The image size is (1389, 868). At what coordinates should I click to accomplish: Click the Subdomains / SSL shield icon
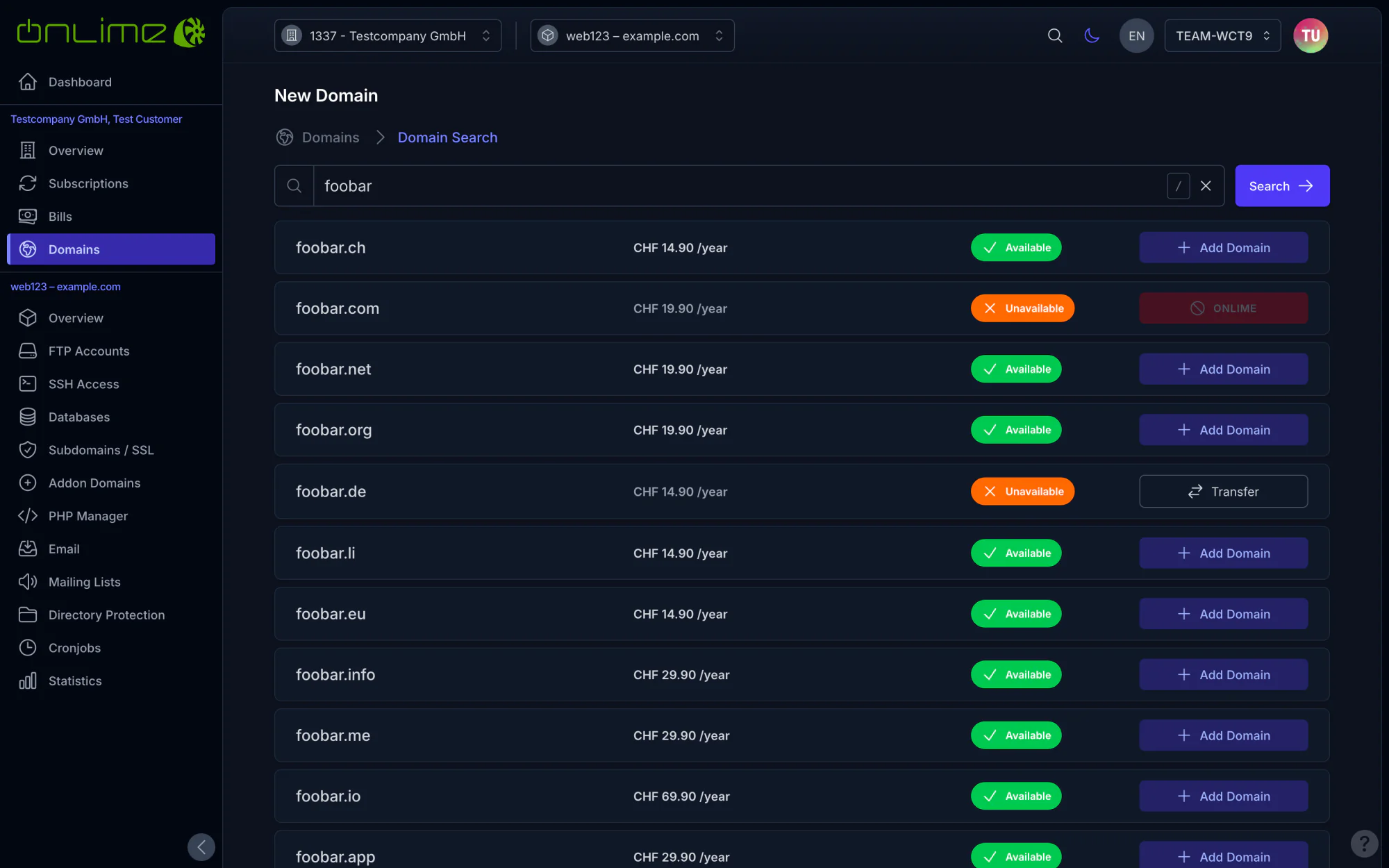(x=28, y=449)
